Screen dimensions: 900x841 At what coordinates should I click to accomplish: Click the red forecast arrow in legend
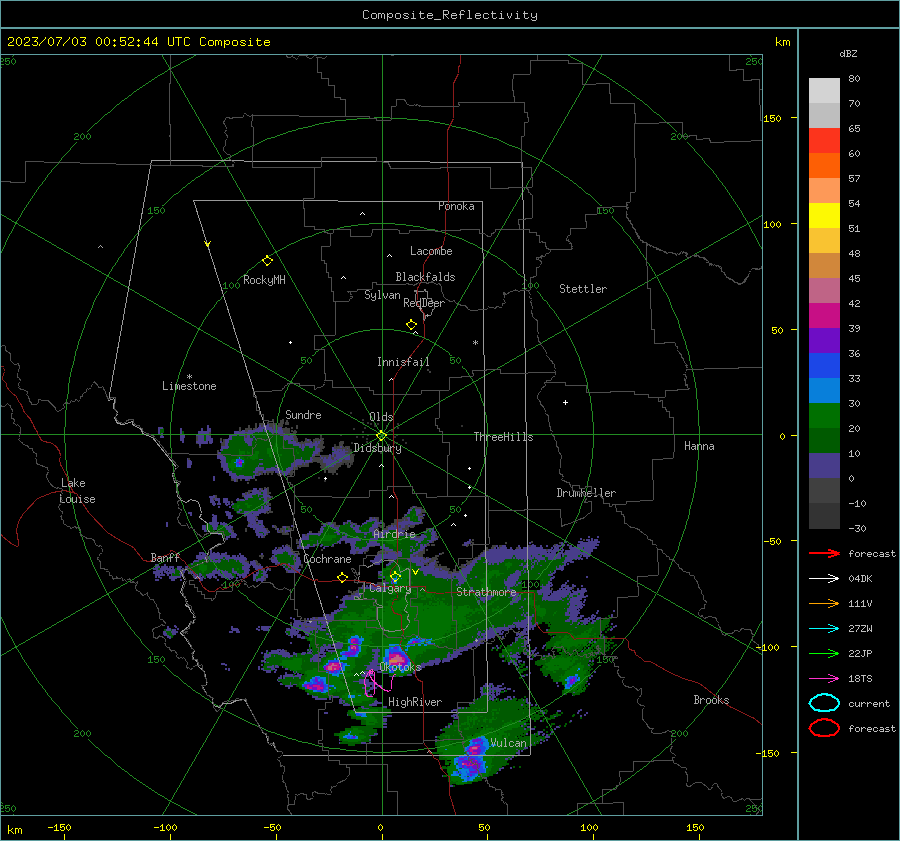[x=824, y=553]
